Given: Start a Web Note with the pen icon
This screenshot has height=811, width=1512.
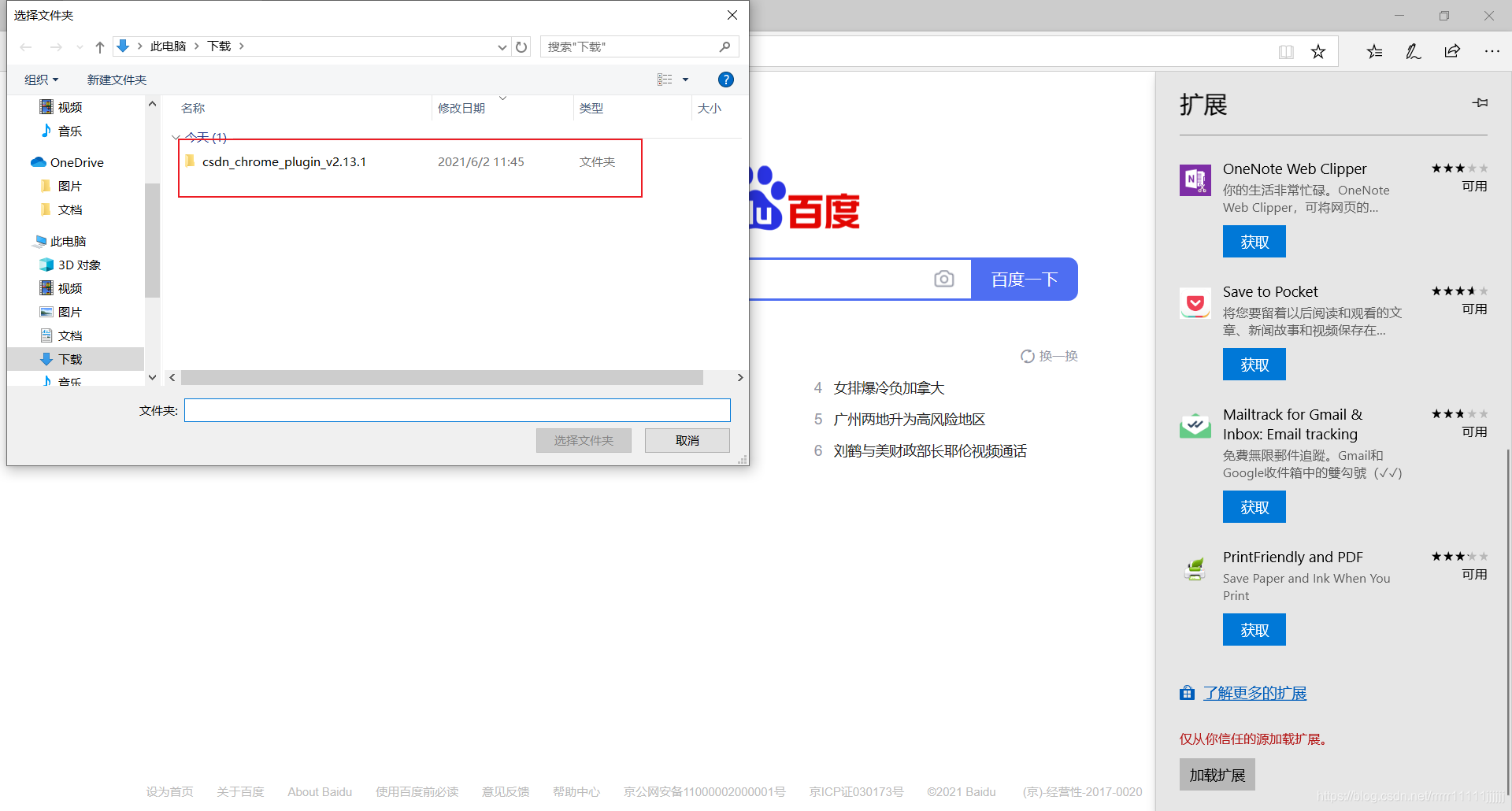Looking at the screenshot, I should (x=1413, y=51).
